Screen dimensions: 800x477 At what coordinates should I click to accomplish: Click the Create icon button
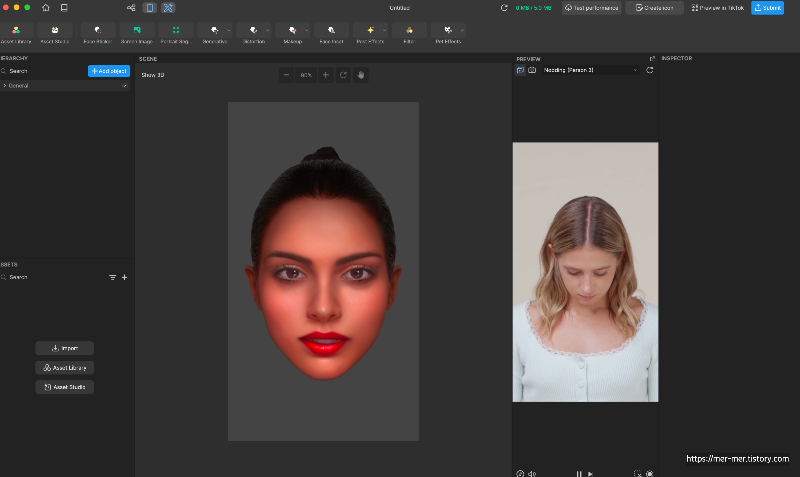coord(654,8)
